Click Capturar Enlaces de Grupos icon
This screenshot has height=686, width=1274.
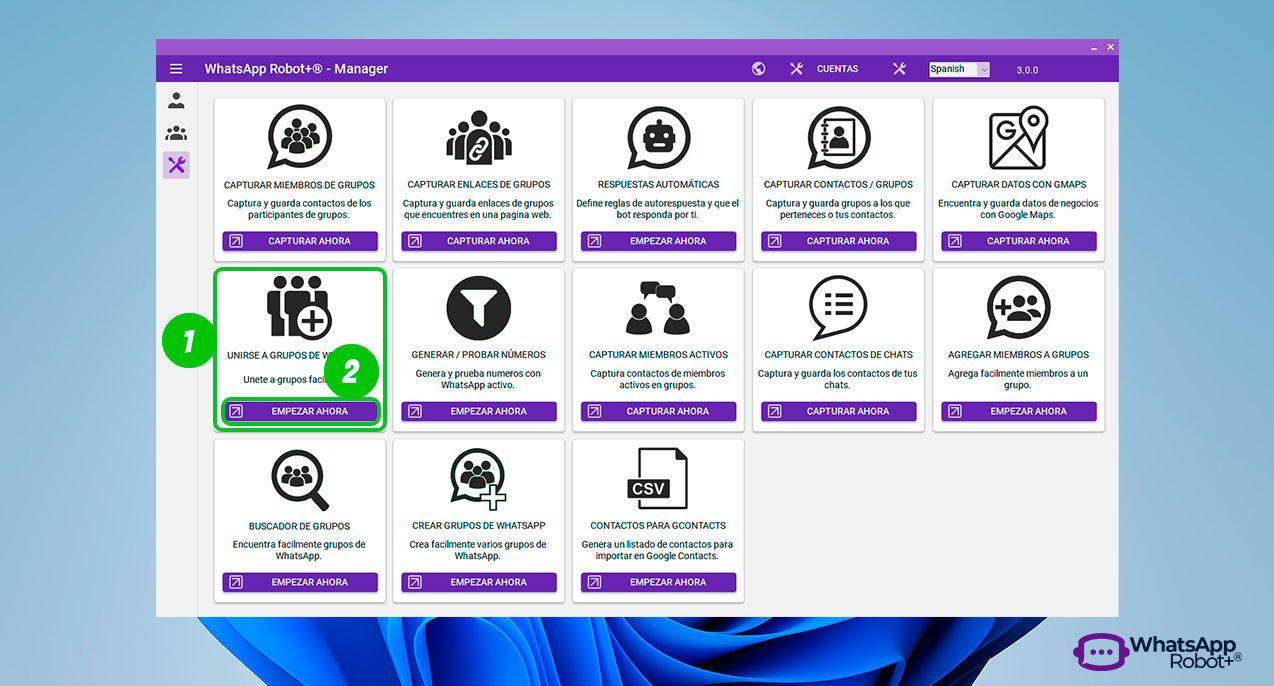pyautogui.click(x=479, y=137)
